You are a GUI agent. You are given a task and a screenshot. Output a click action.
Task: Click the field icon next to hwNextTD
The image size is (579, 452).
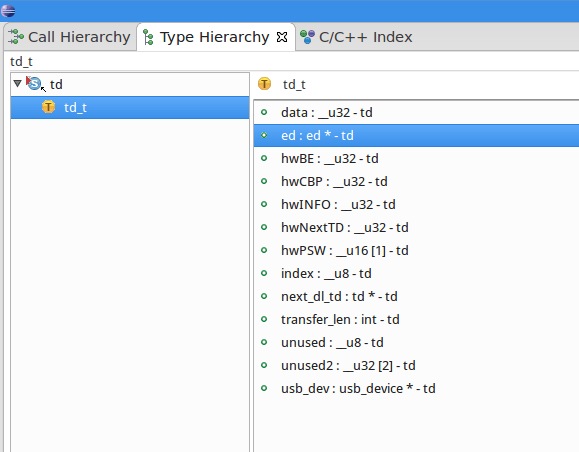[x=264, y=227]
